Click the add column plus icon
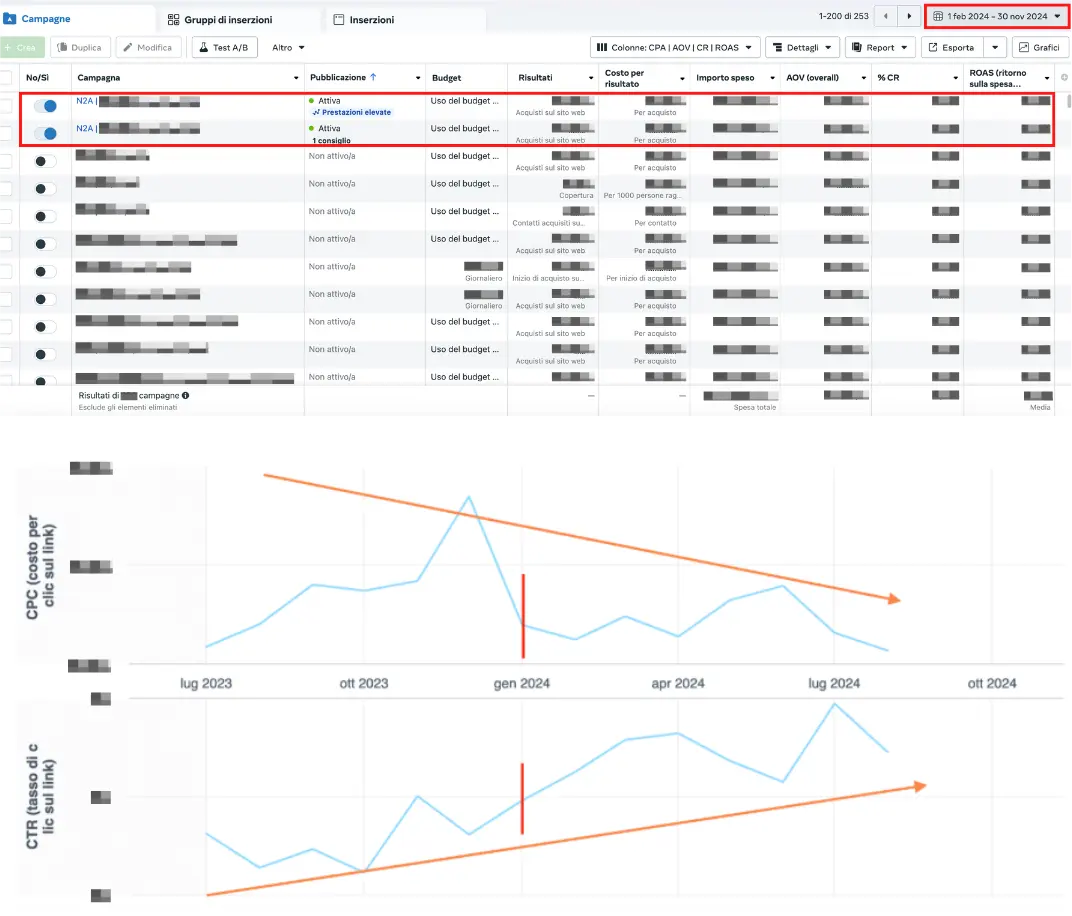Viewport: 1072px width, 916px height. tap(1063, 78)
